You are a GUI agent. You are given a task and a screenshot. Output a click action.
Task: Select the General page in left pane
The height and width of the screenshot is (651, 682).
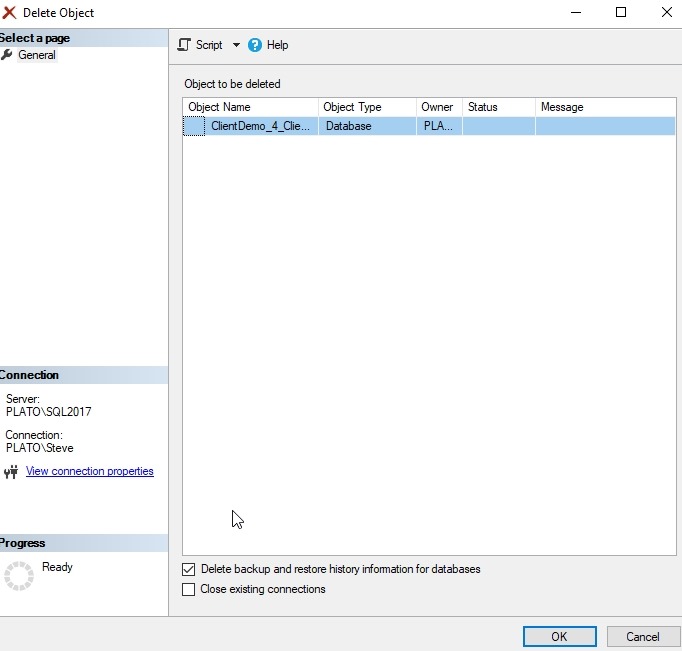(x=37, y=55)
